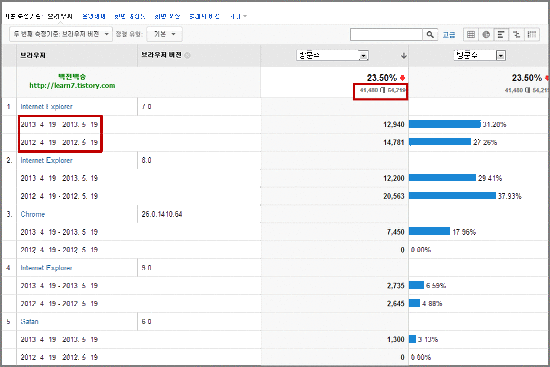Image resolution: width=550 pixels, height=367 pixels.
Task: Click the 4.88% percentage label
Action: (x=432, y=303)
